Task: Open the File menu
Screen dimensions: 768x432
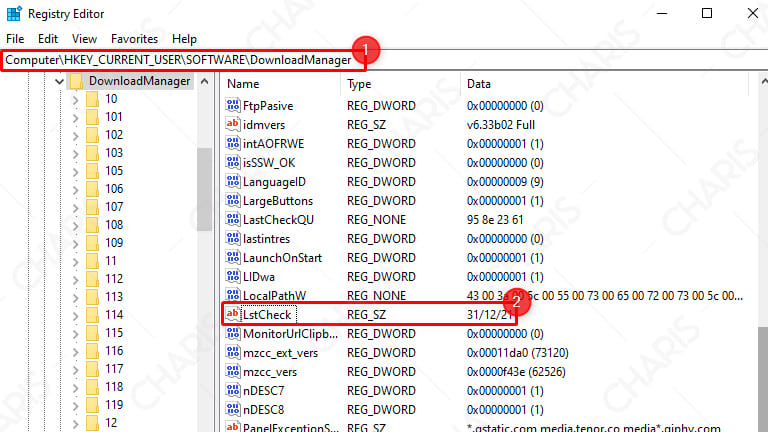Action: [15, 39]
